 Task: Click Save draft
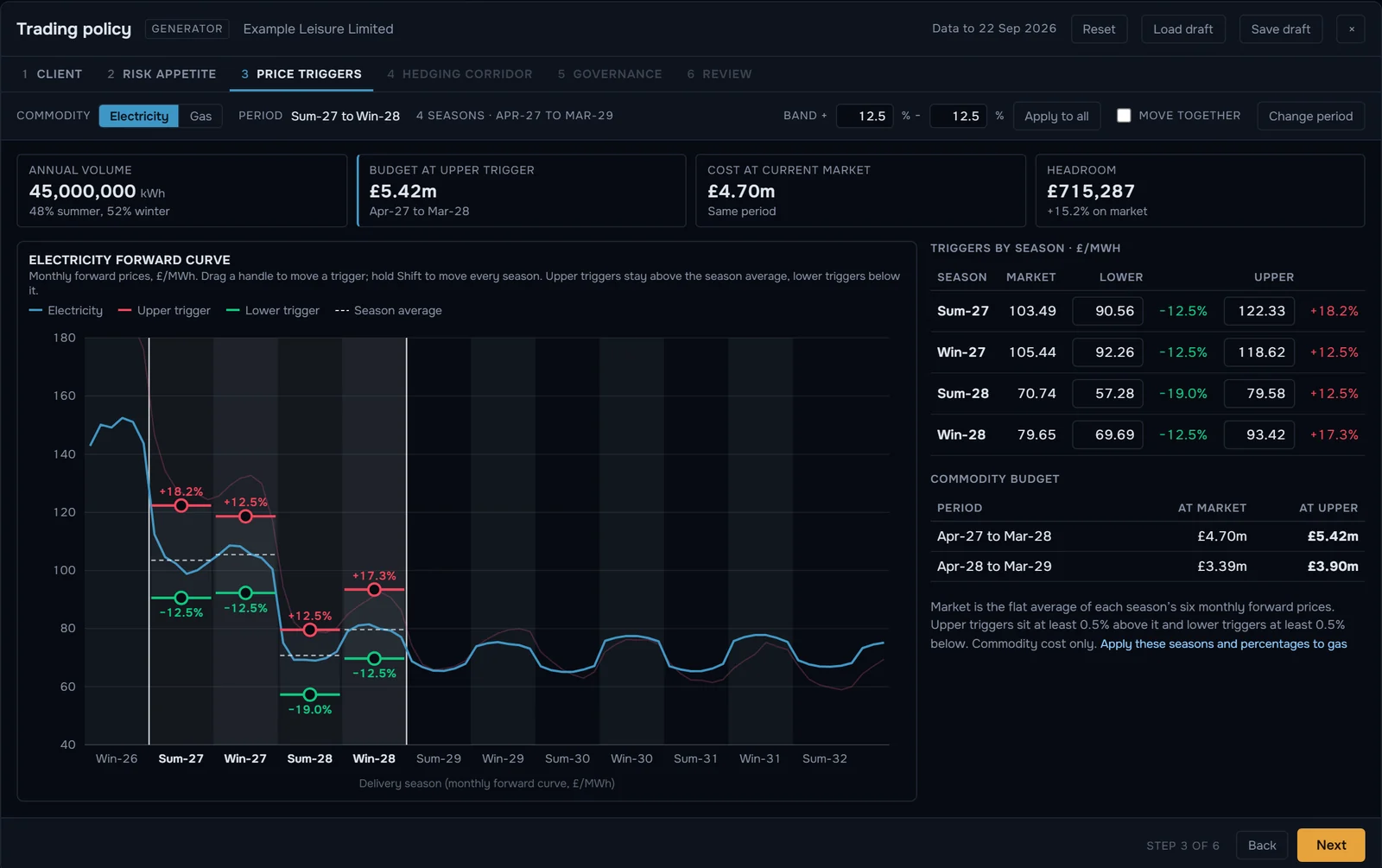1280,29
